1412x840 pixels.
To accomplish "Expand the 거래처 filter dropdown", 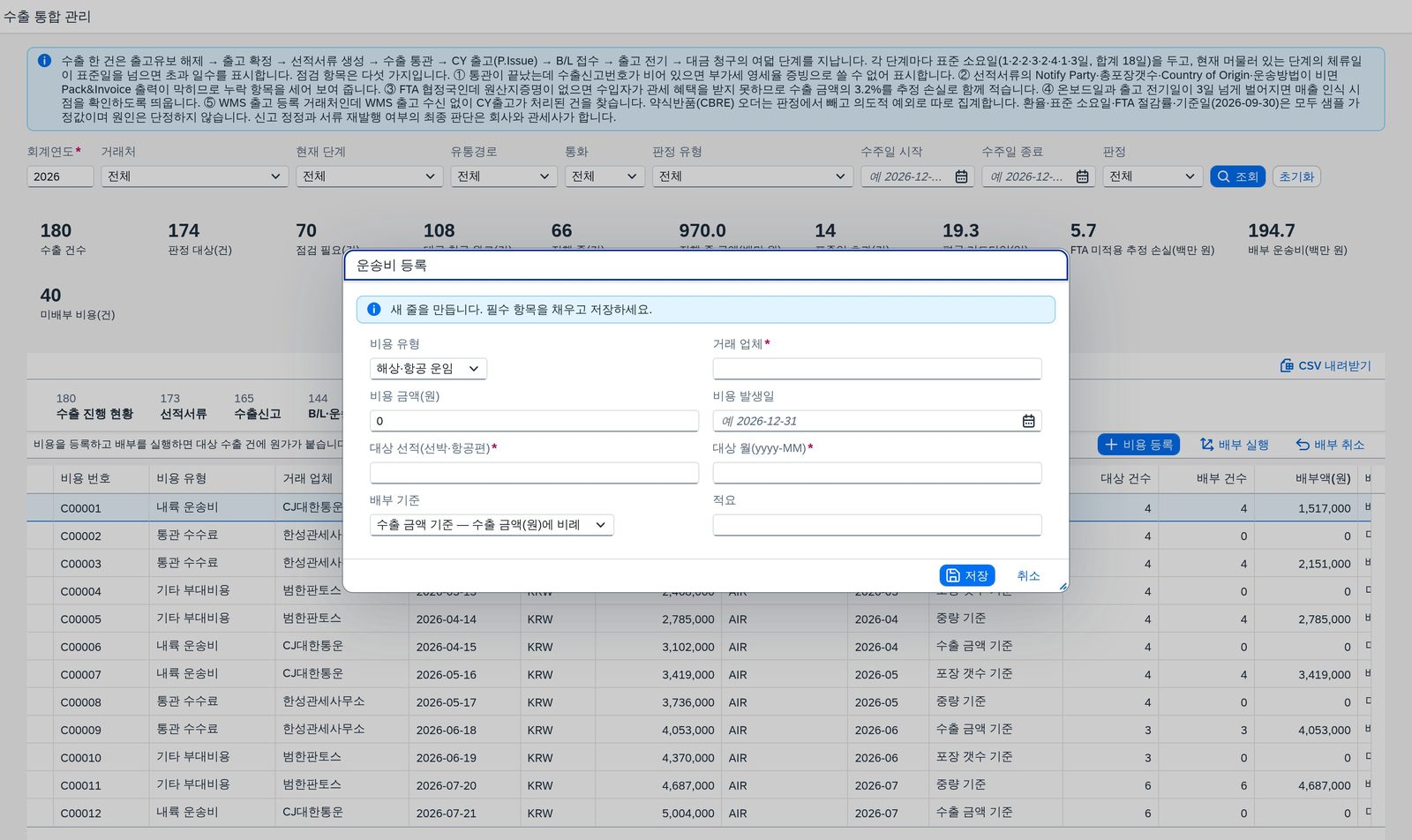I will 194,176.
